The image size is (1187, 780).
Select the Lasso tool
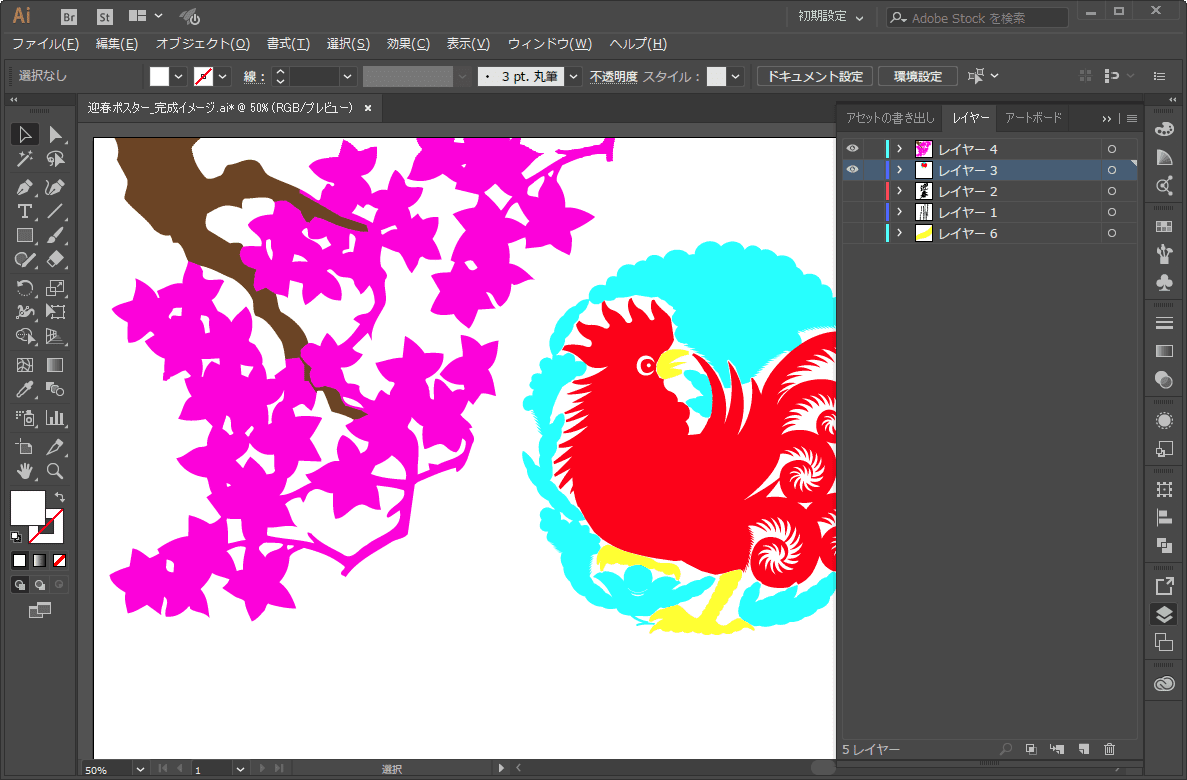(x=55, y=158)
